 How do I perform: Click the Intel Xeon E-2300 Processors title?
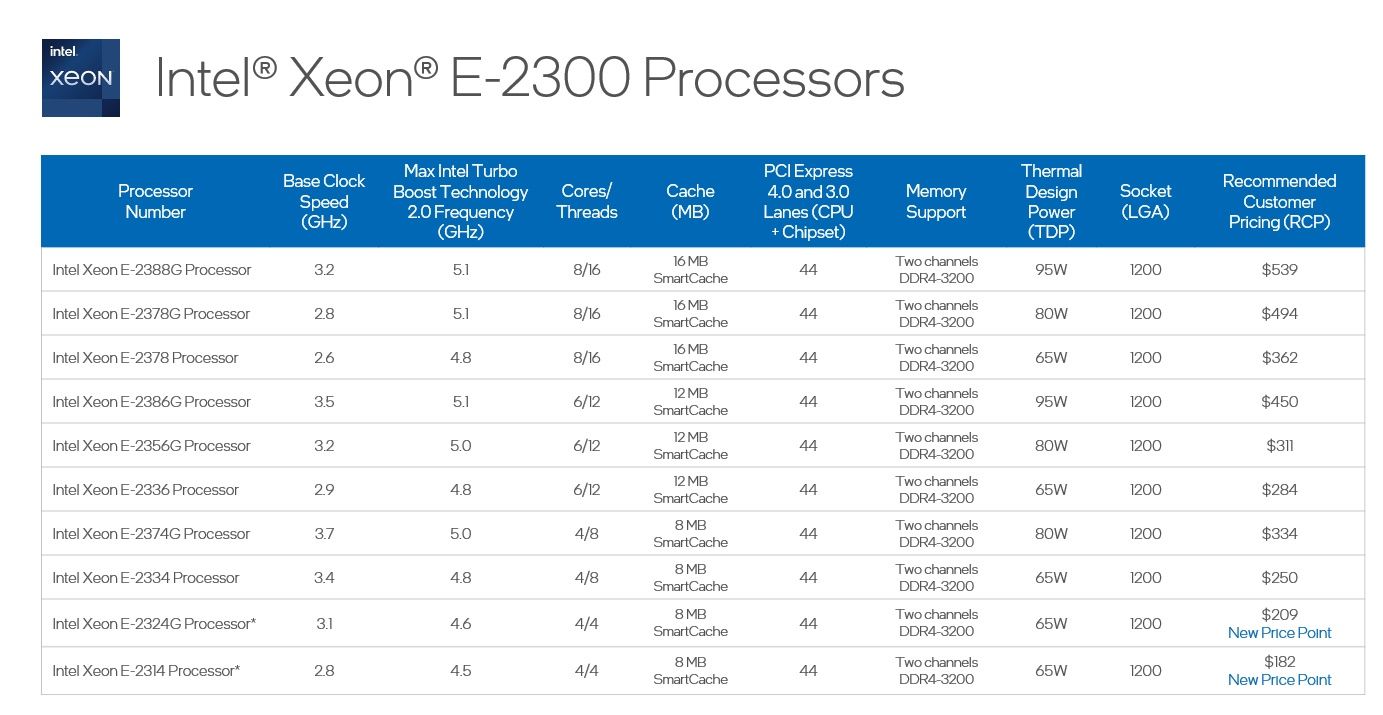(x=529, y=78)
